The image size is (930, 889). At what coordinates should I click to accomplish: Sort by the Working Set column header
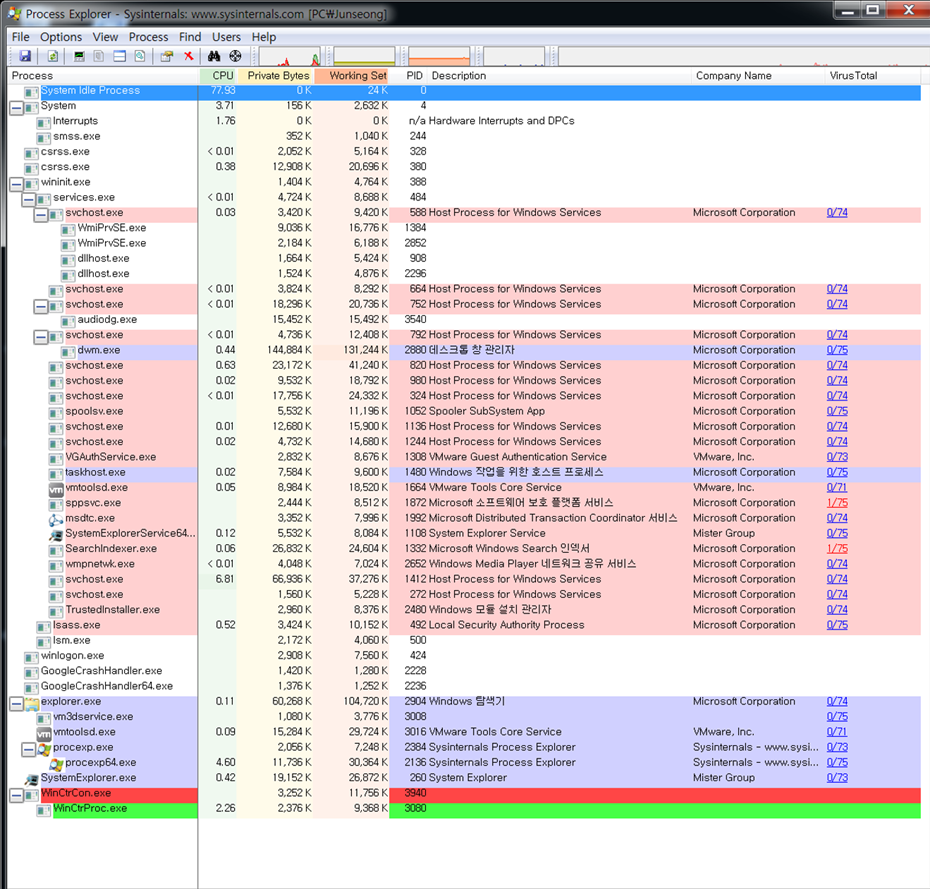pyautogui.click(x=352, y=75)
